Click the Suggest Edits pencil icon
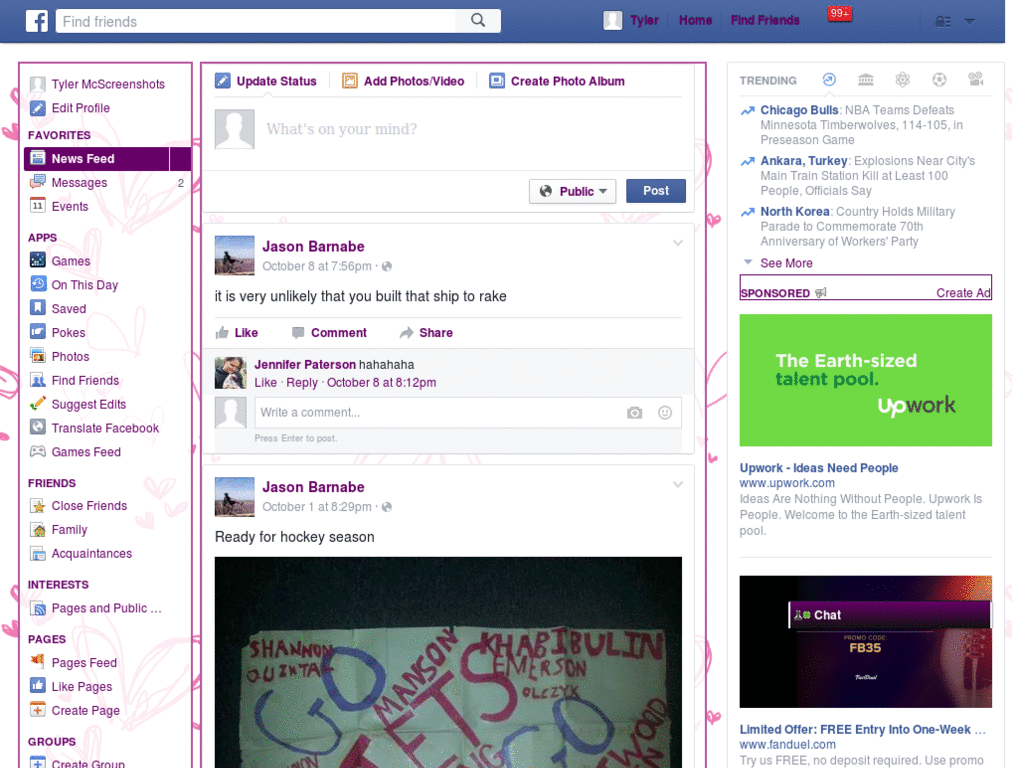Image resolution: width=1024 pixels, height=768 pixels. tap(38, 404)
